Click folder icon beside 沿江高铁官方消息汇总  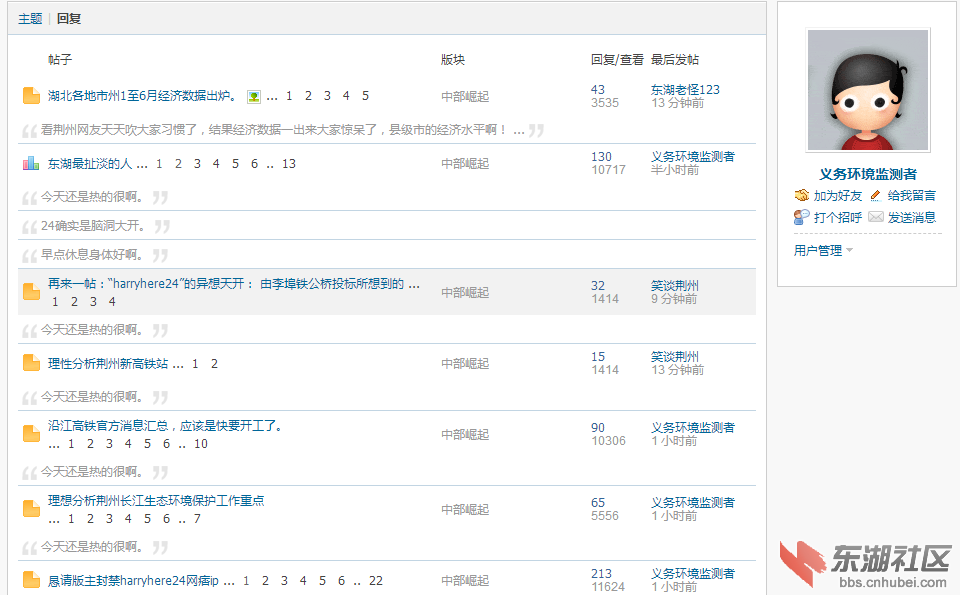[x=31, y=434]
